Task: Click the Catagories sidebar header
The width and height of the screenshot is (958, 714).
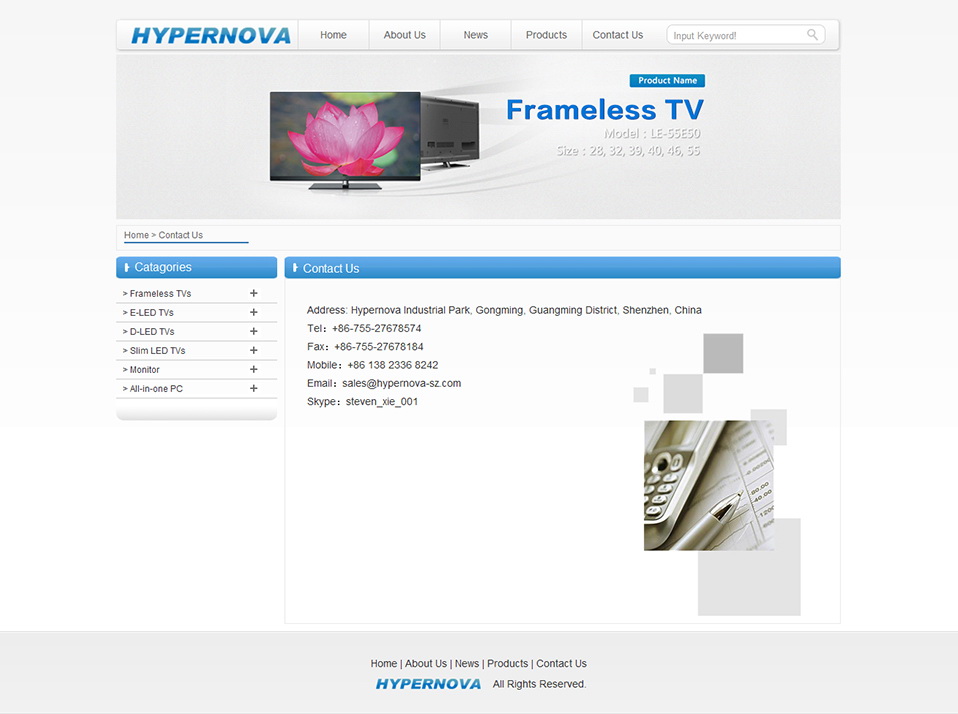Action: pos(197,268)
